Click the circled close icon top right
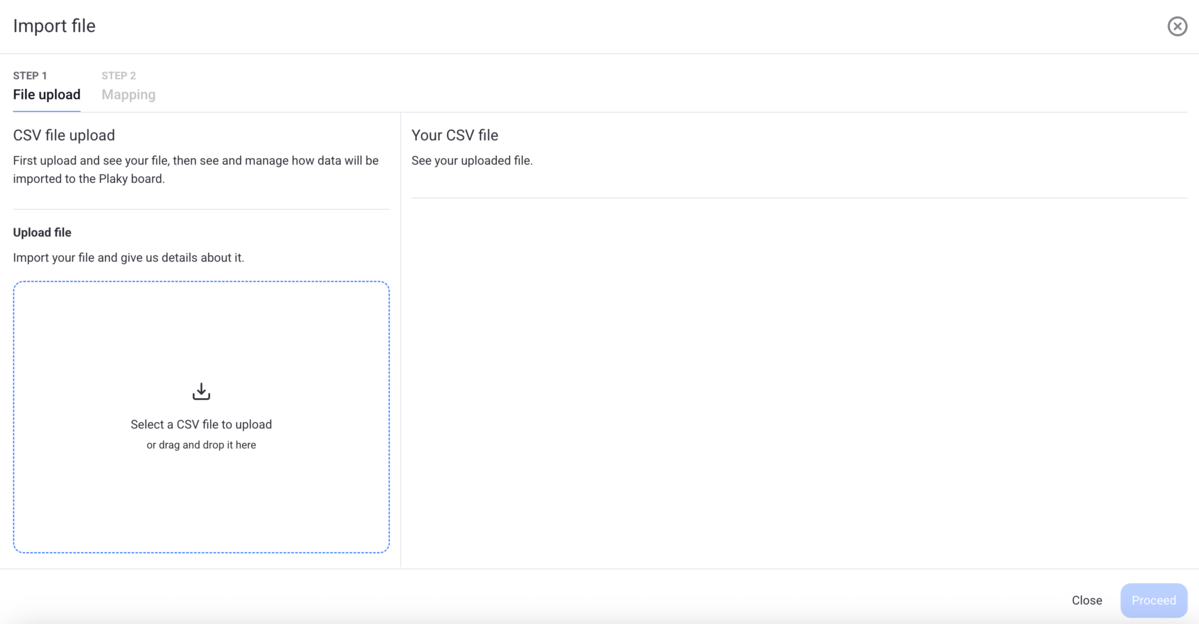 [1177, 26]
